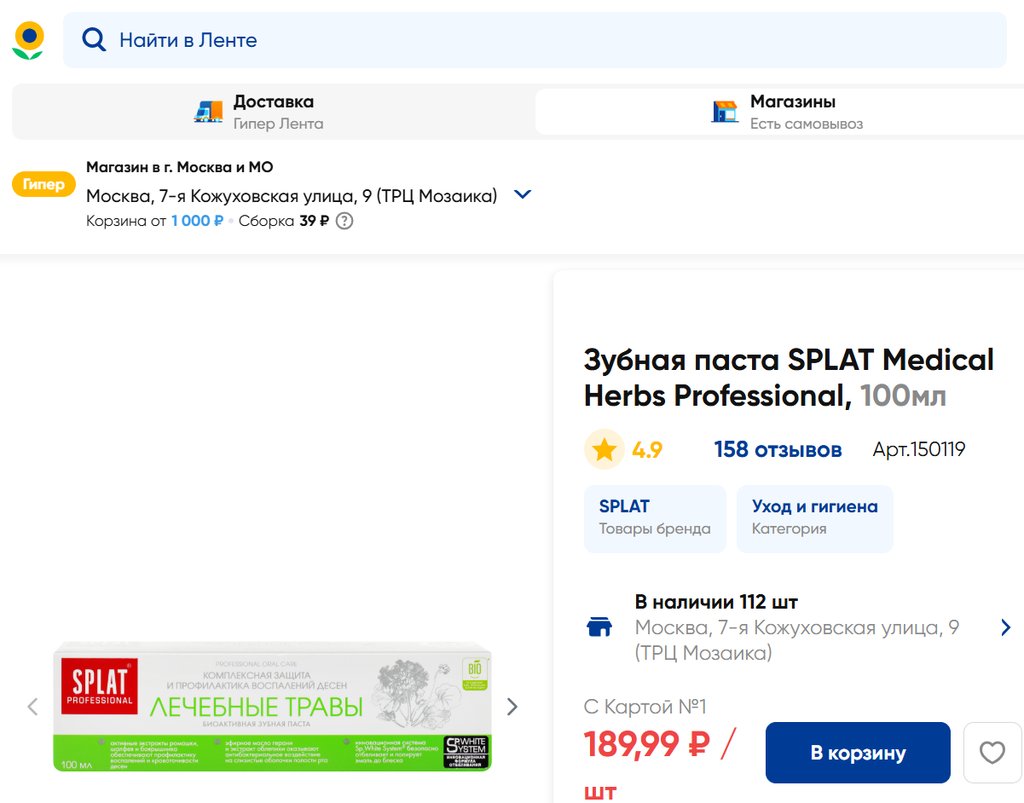1024x803 pixels.
Task: Click the blue store availability icon
Action: click(x=600, y=627)
